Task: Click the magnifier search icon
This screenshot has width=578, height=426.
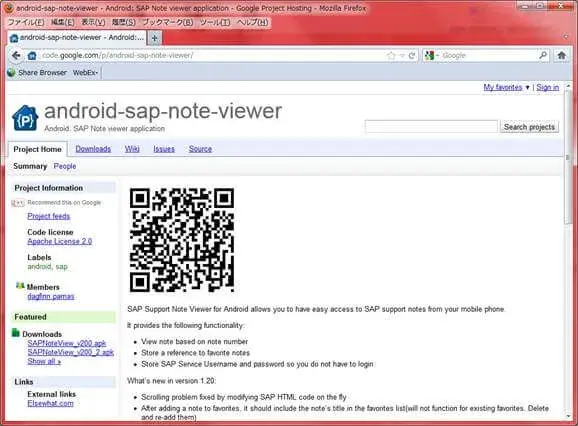Action: point(543,56)
